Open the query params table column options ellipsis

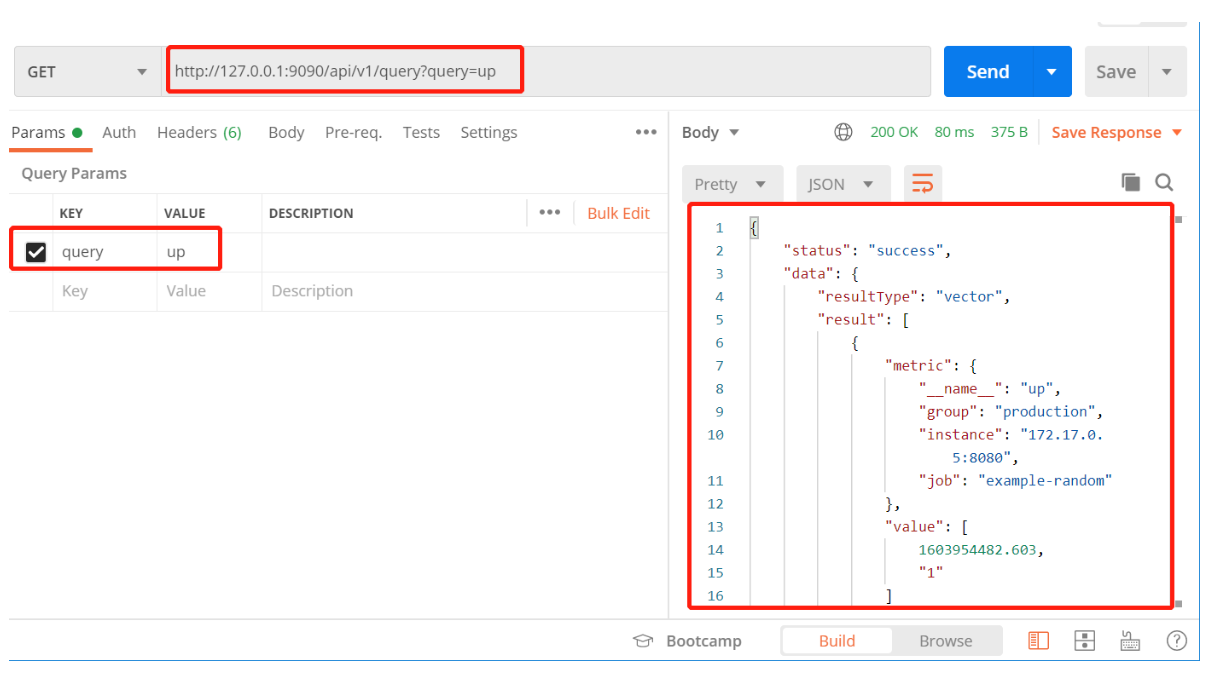[549, 212]
